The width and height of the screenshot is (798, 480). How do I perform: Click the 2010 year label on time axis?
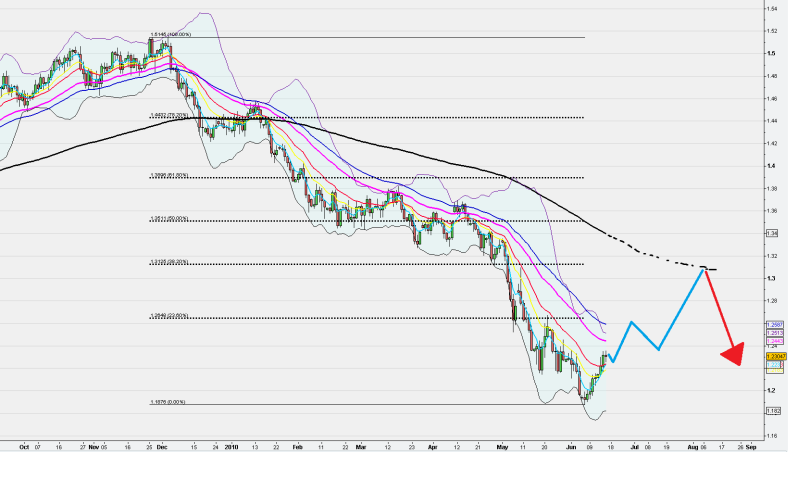(x=232, y=447)
